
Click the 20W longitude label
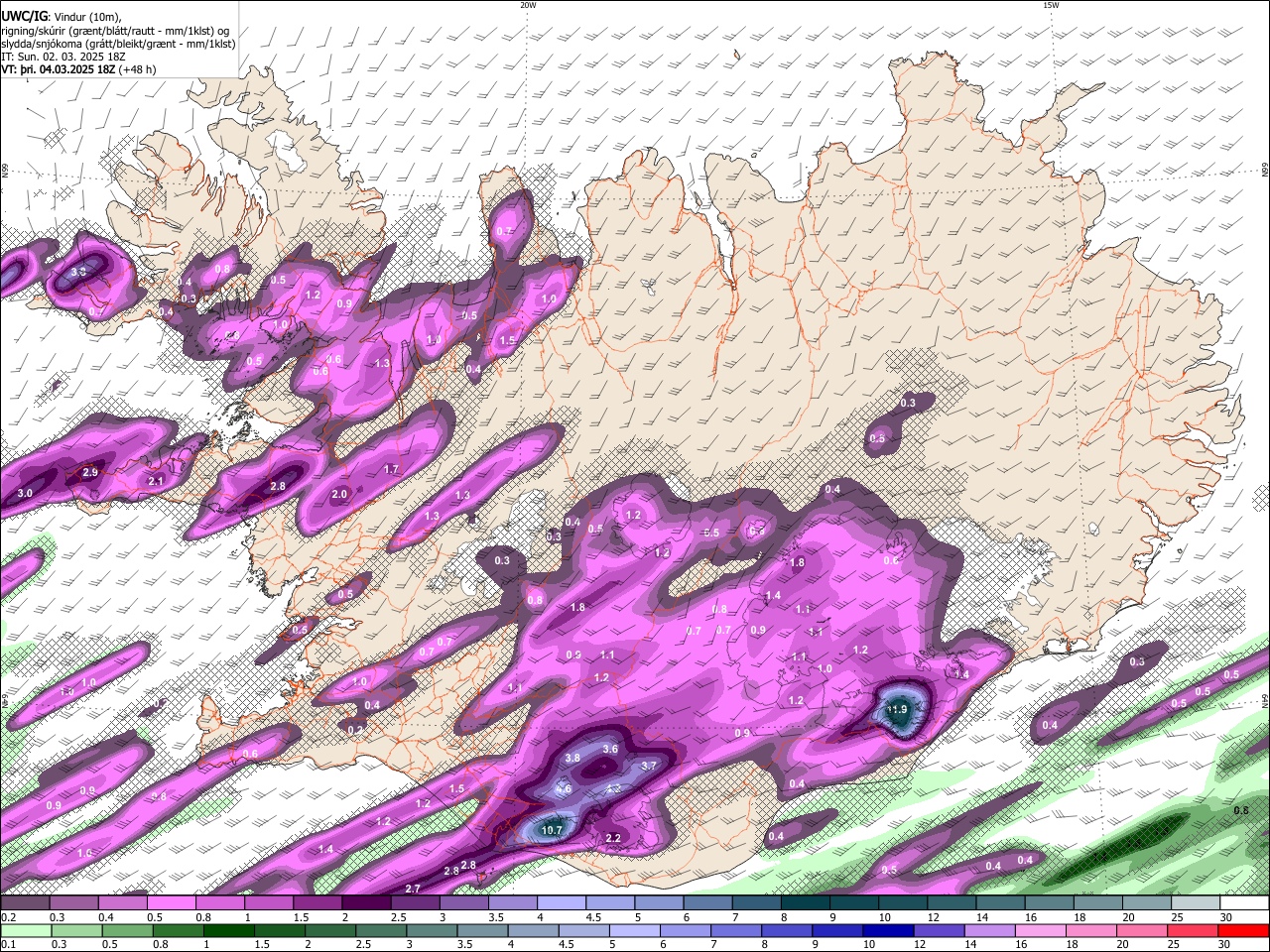tap(528, 5)
